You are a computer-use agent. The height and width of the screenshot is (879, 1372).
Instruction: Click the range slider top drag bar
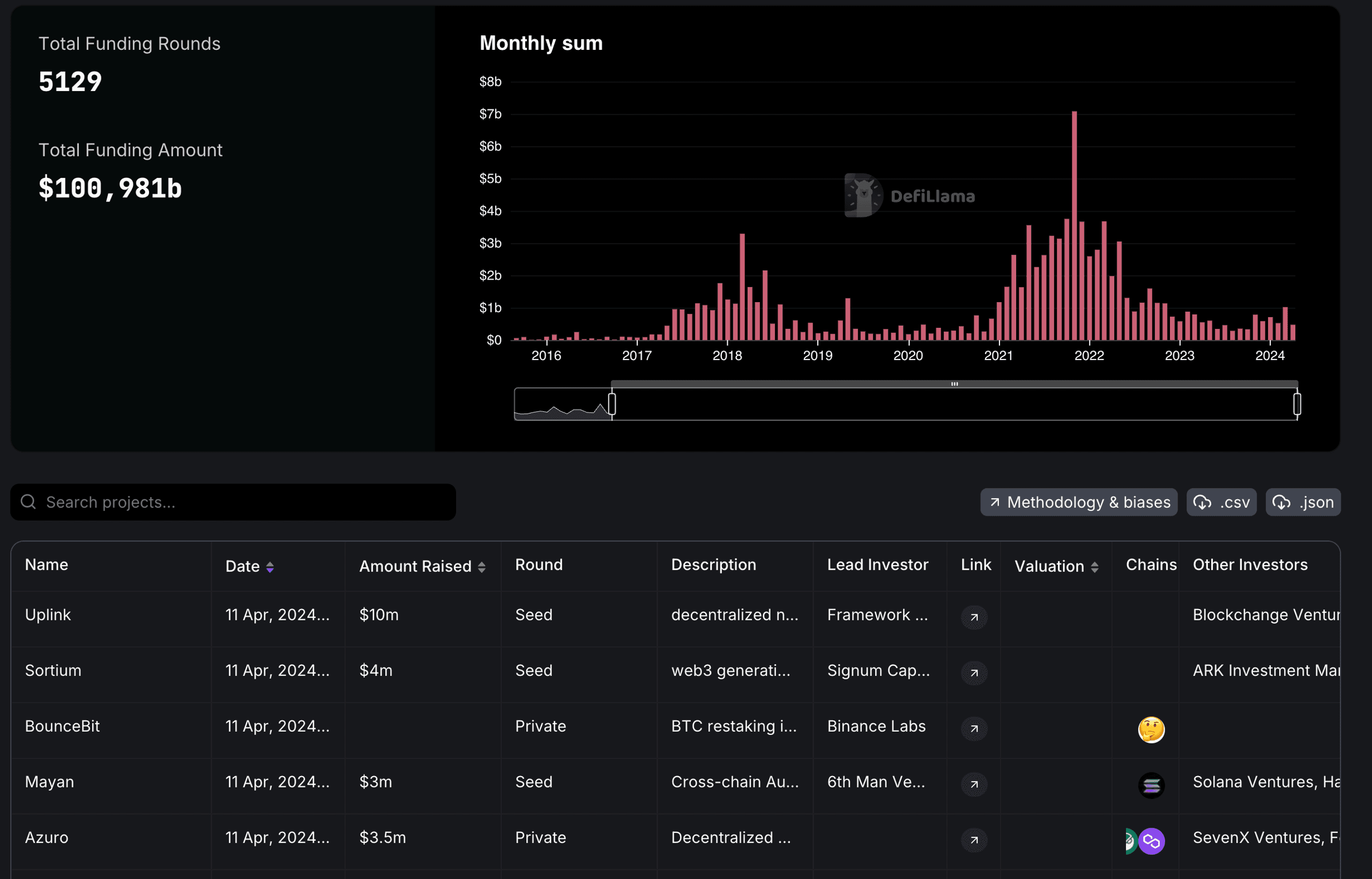(x=954, y=384)
